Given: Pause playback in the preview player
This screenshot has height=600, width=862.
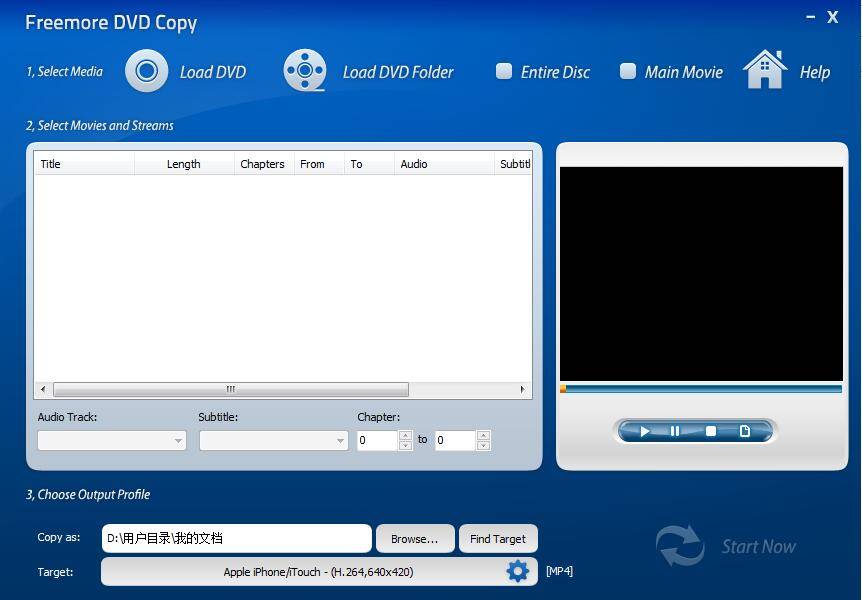Looking at the screenshot, I should 674,430.
